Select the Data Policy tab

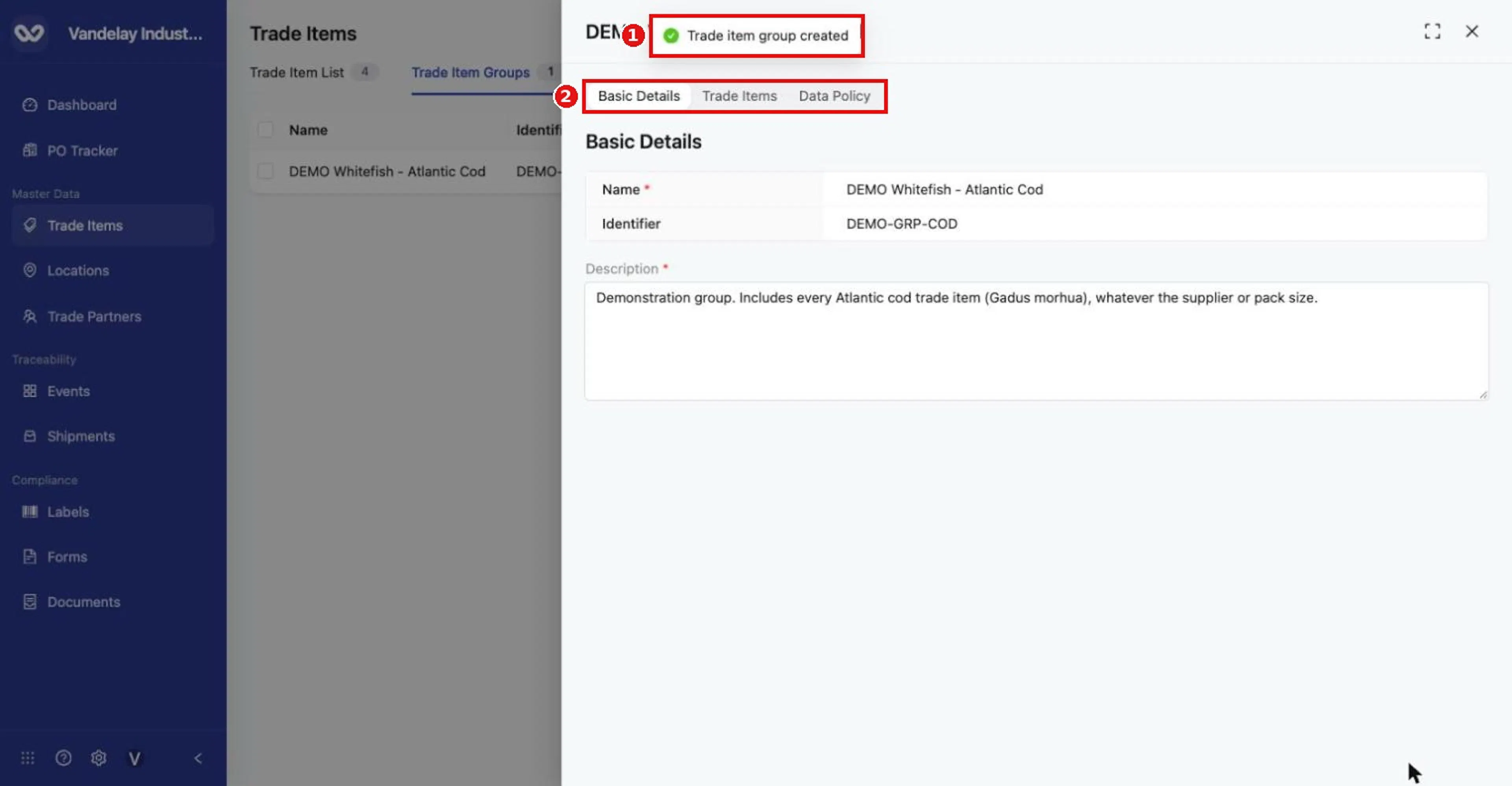click(834, 96)
